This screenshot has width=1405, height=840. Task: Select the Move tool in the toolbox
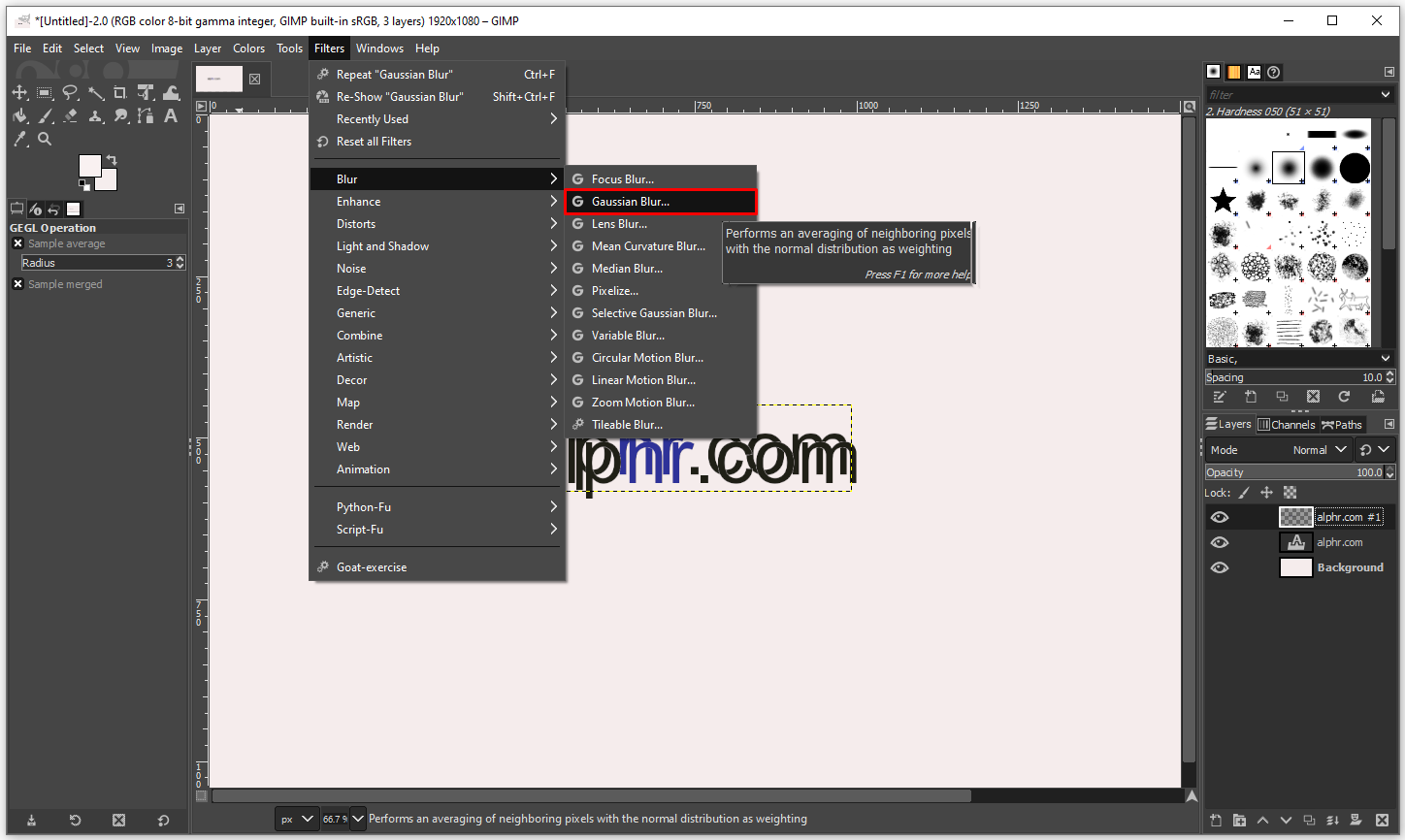click(19, 93)
